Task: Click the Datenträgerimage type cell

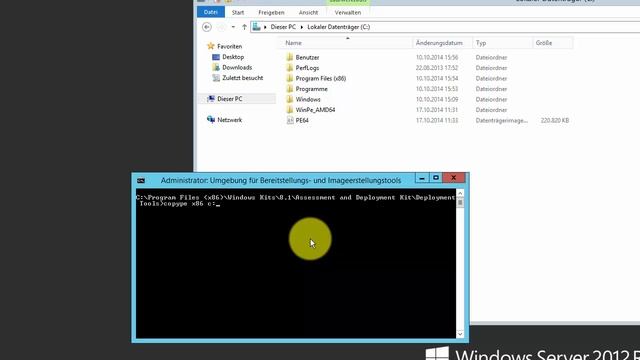Action: click(x=502, y=120)
